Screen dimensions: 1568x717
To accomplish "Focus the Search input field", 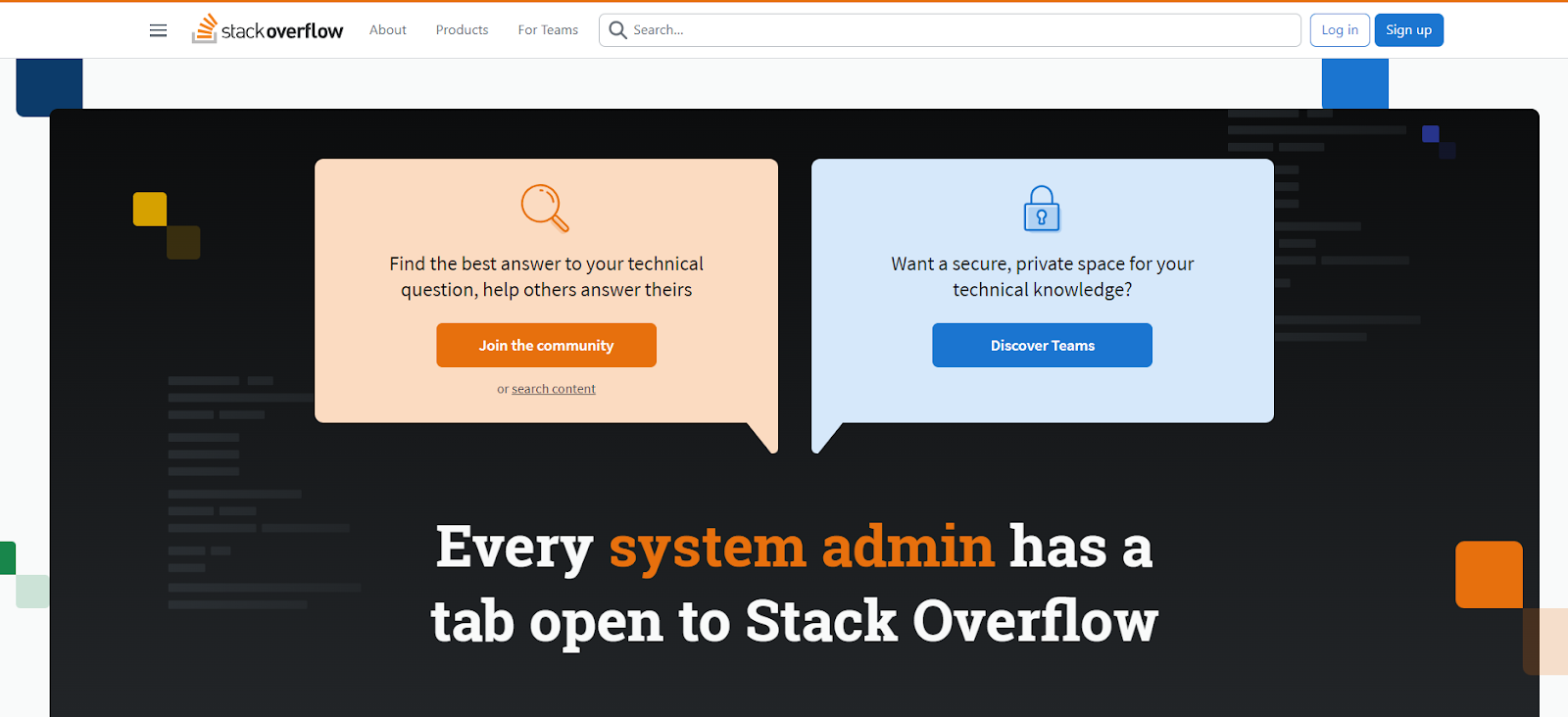I will click(x=950, y=30).
